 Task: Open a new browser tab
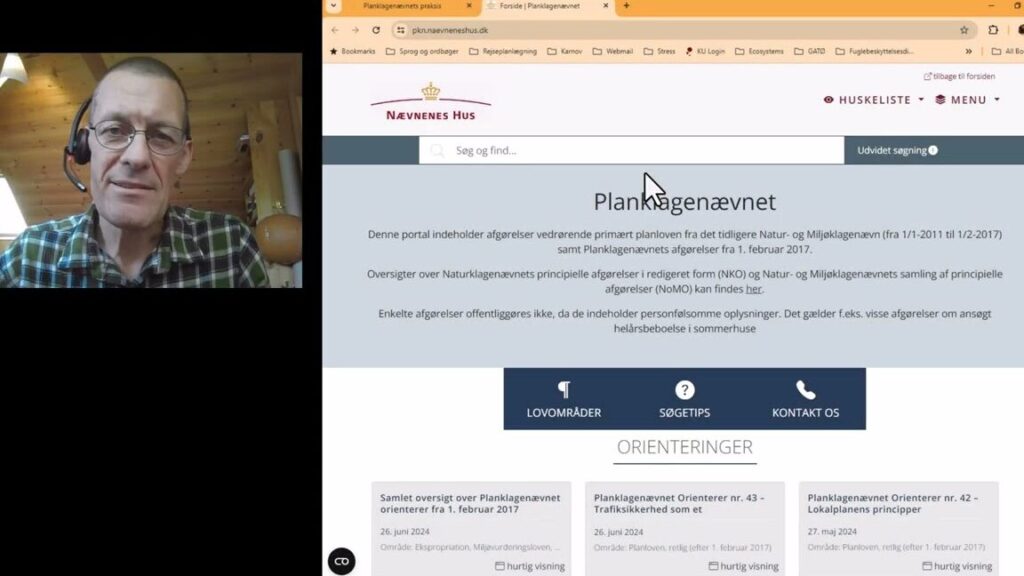pos(626,6)
